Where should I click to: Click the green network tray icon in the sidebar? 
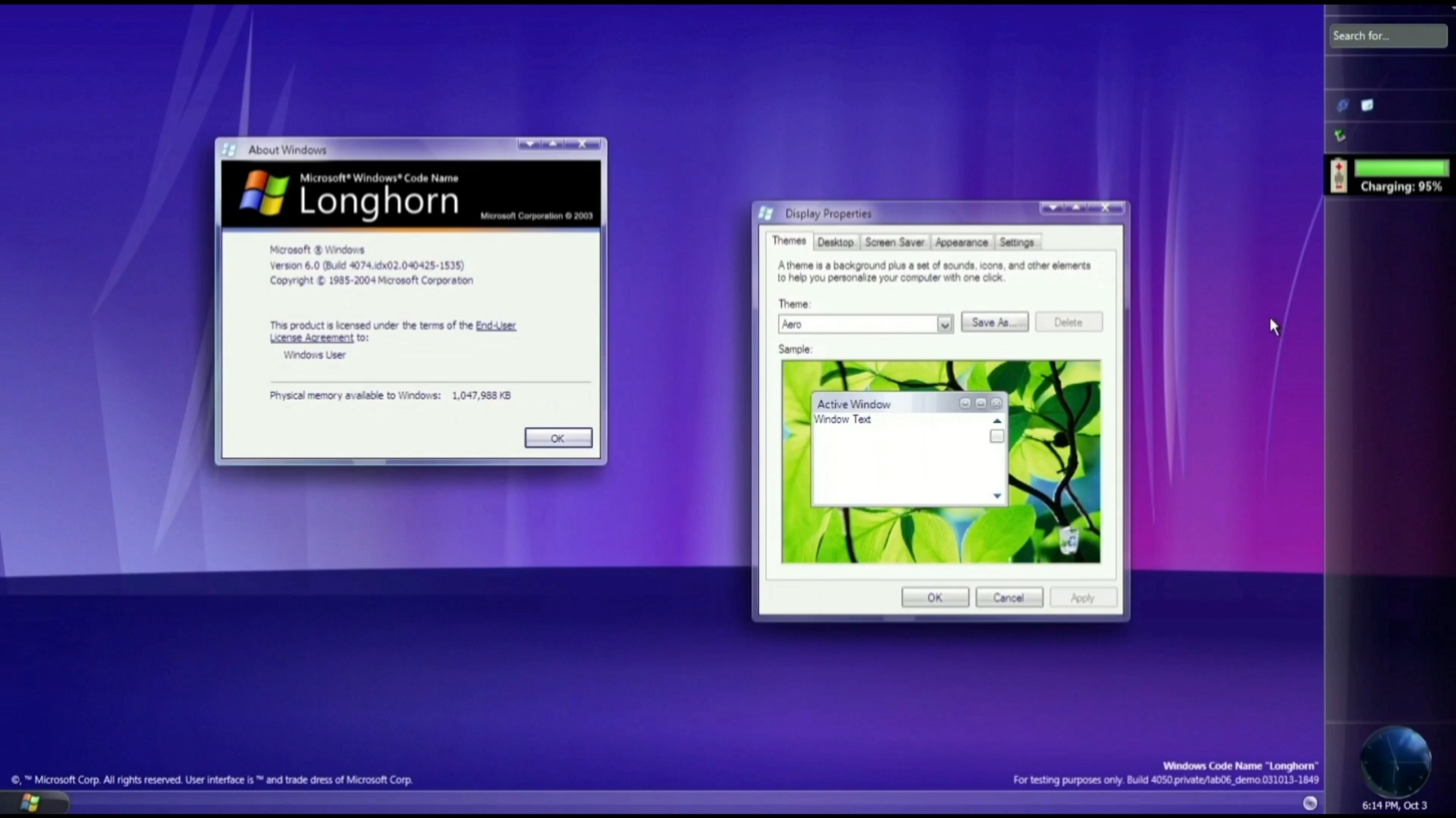1341,135
